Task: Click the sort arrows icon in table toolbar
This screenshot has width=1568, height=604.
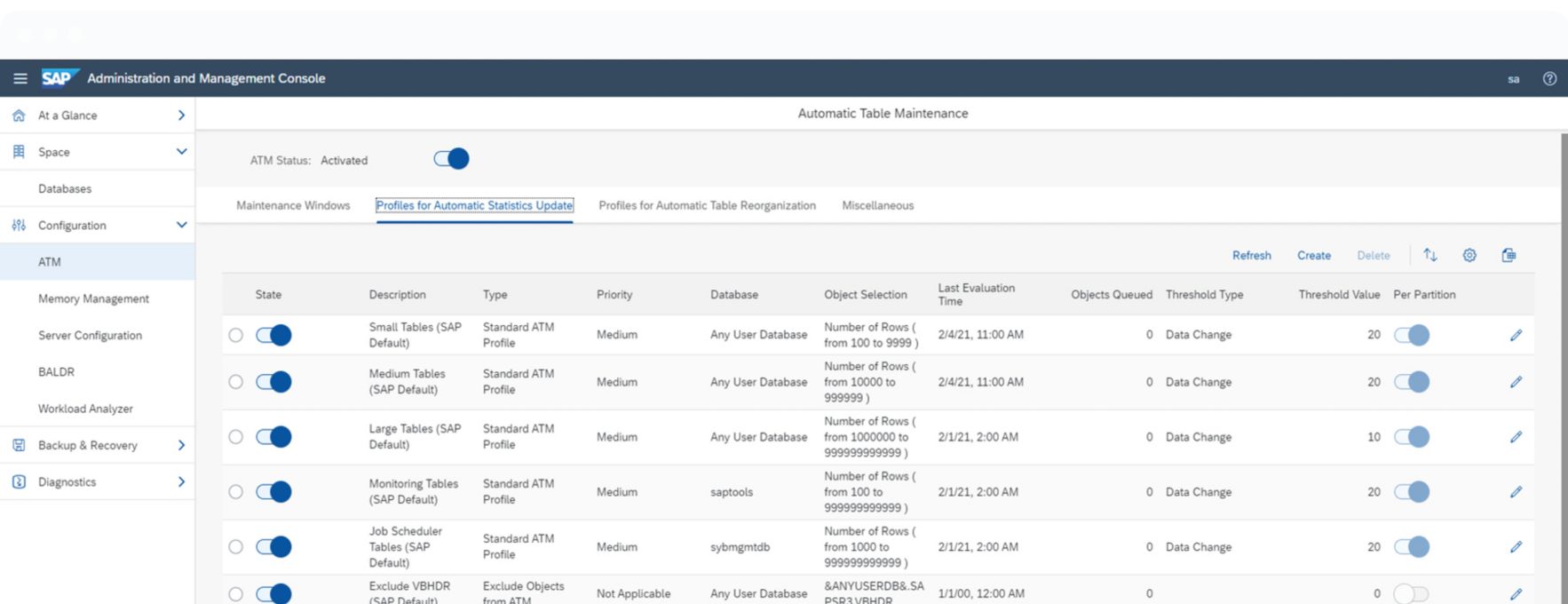Action: pyautogui.click(x=1429, y=255)
